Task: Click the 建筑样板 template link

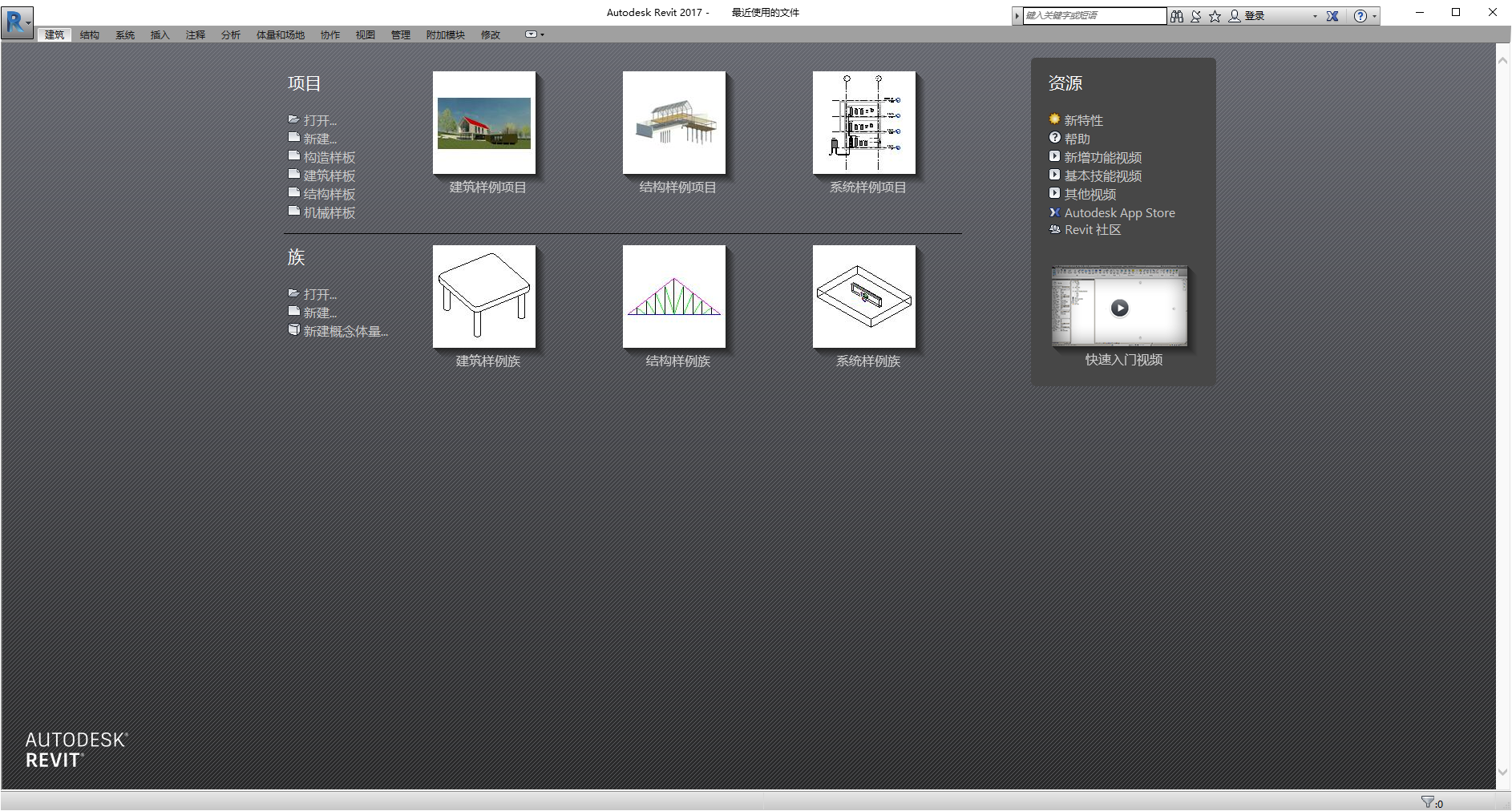Action: point(329,175)
